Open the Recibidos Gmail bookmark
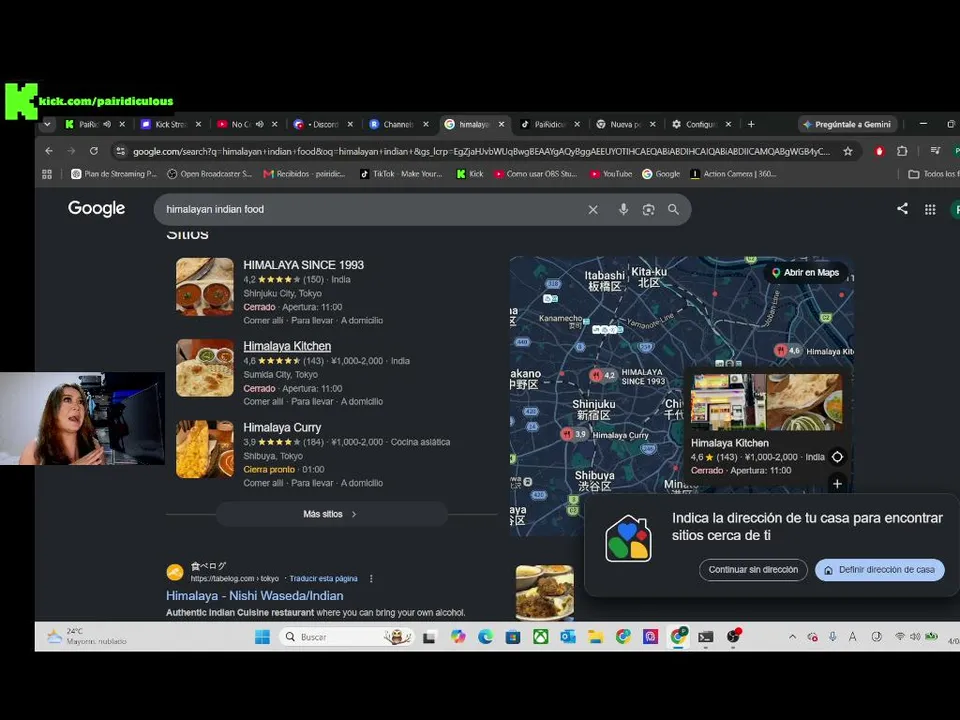 pos(304,174)
